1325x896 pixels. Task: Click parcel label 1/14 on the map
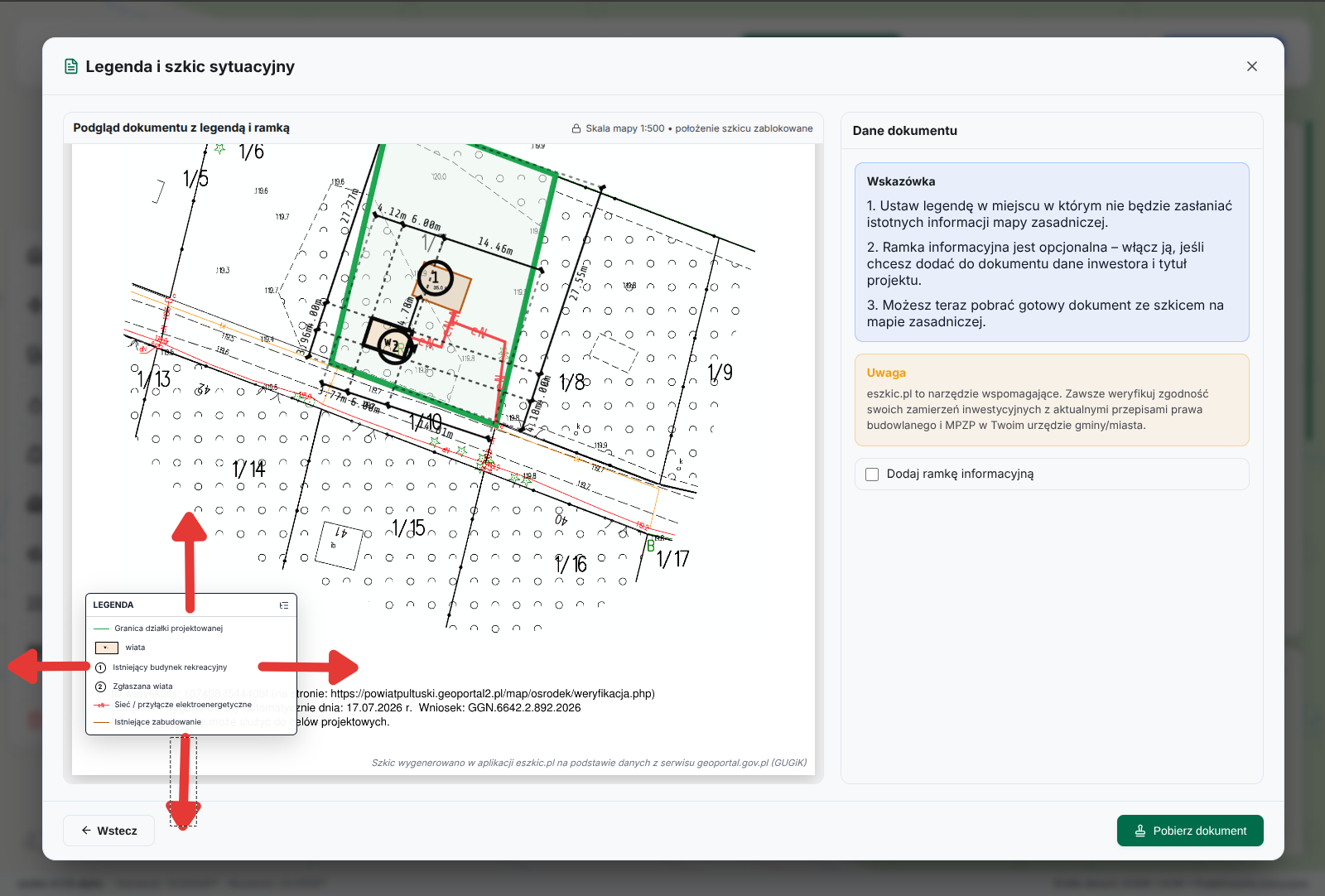(248, 470)
